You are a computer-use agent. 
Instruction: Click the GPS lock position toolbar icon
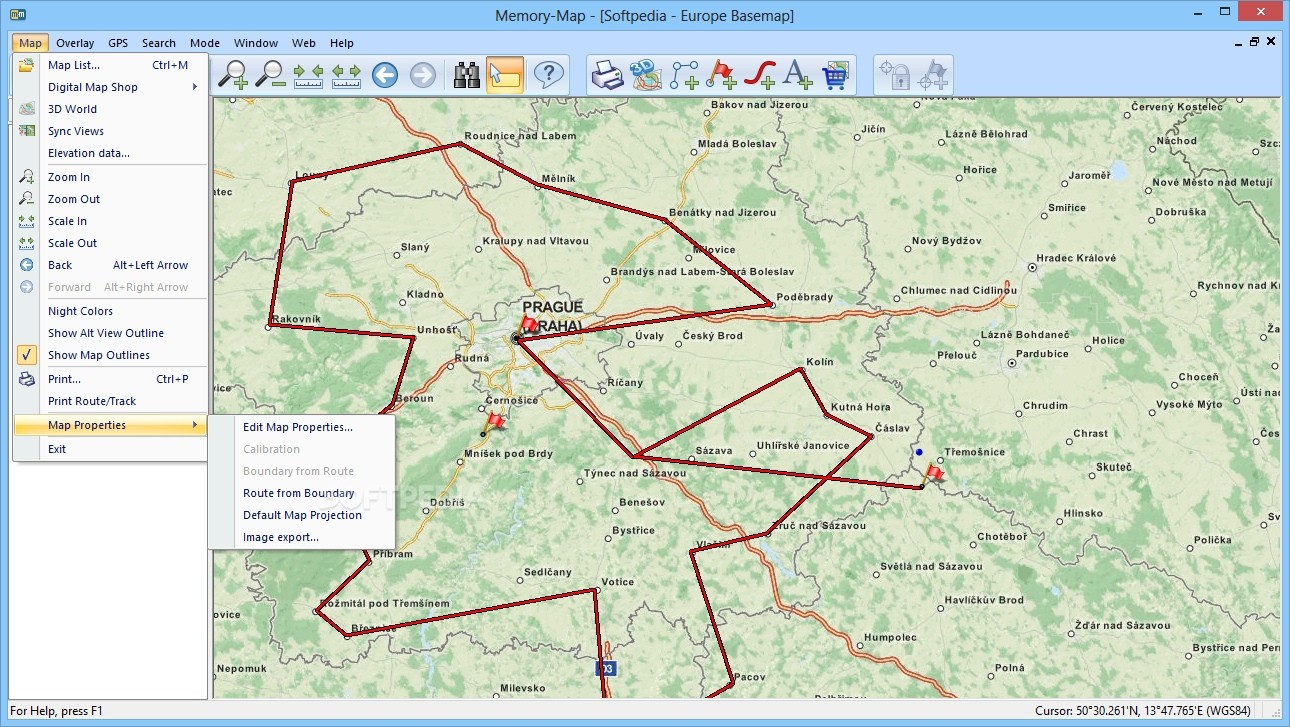(x=895, y=75)
